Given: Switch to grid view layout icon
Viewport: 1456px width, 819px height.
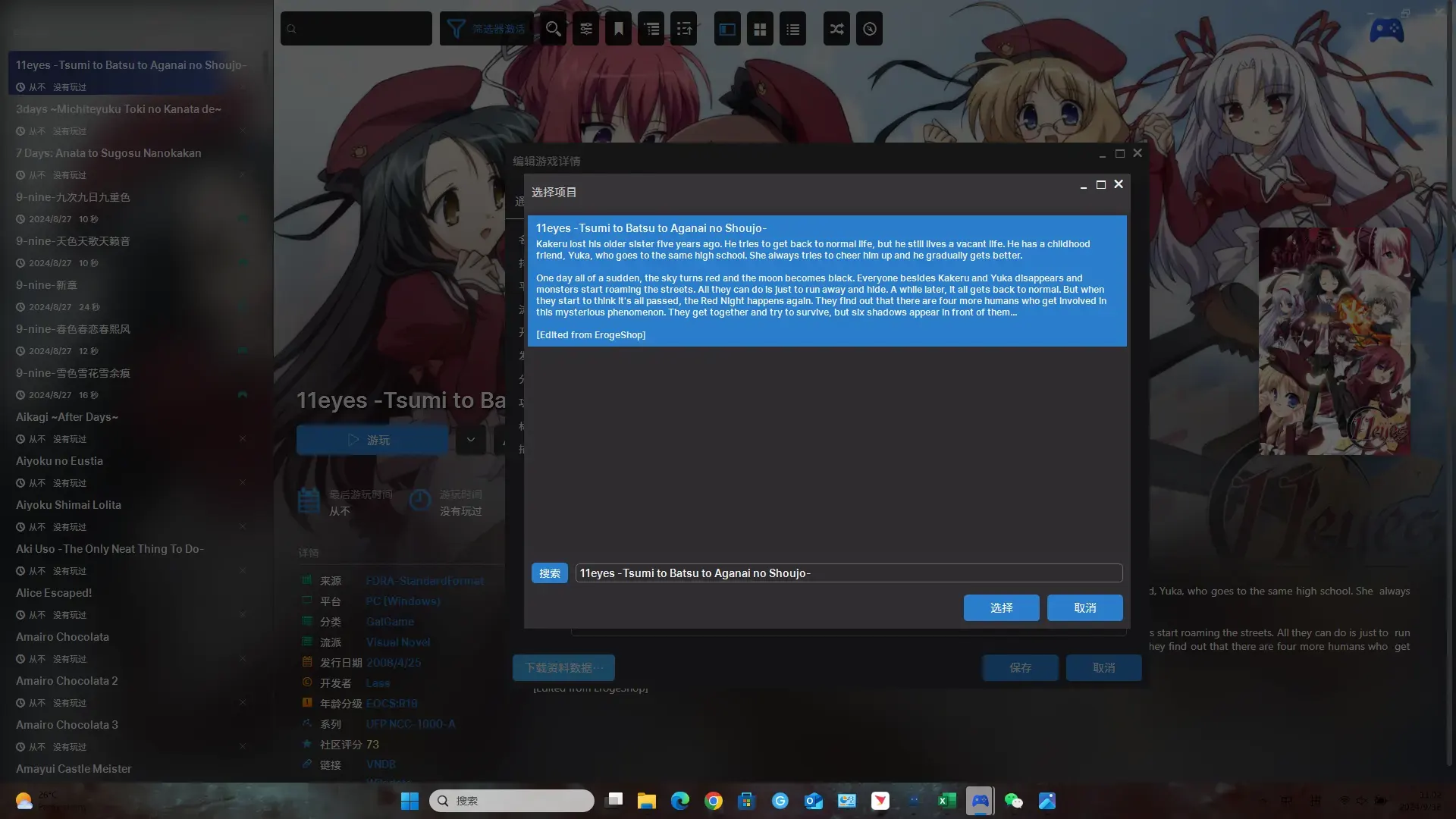Looking at the screenshot, I should [x=760, y=29].
